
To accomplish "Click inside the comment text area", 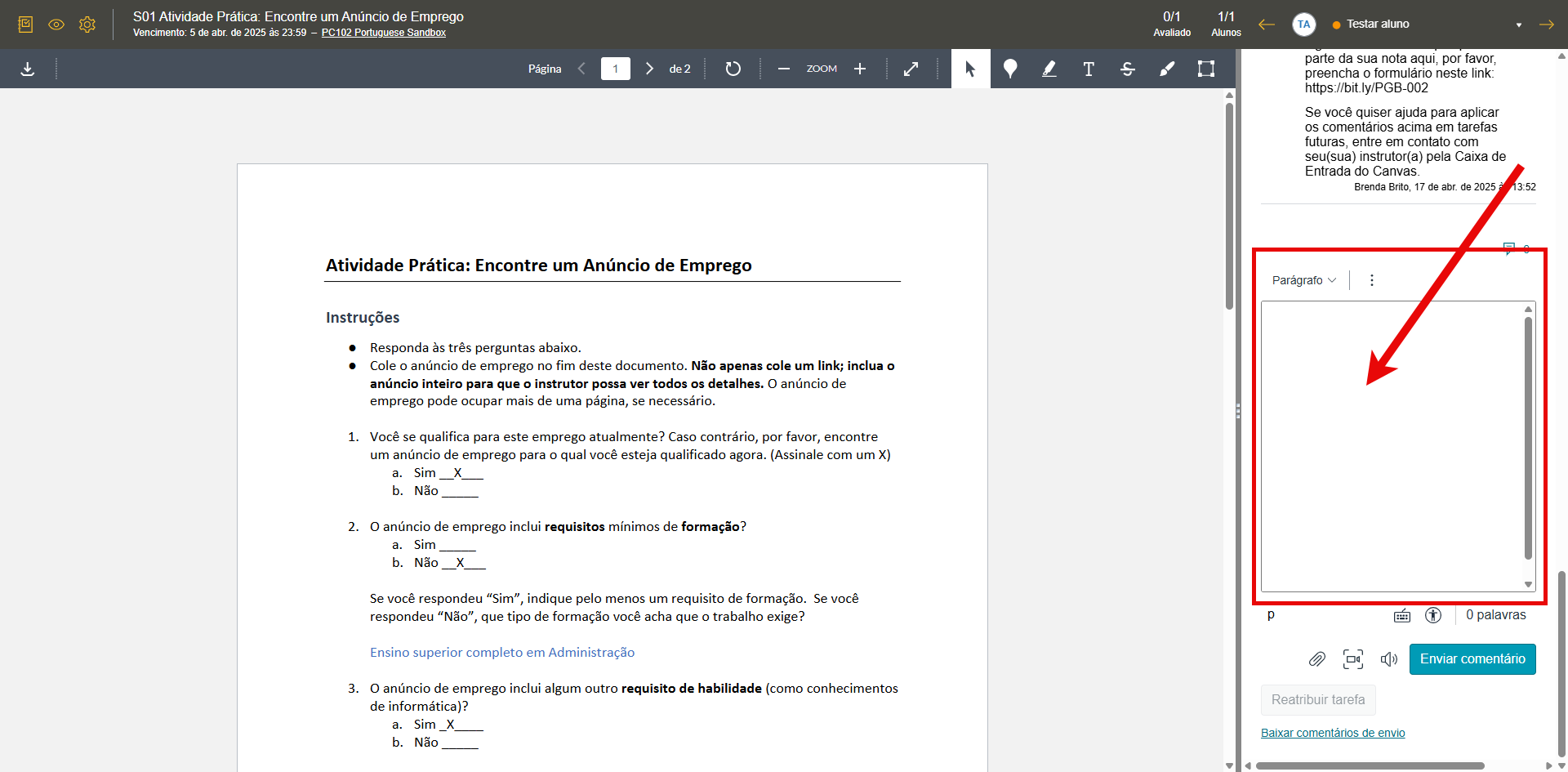I will [x=1392, y=446].
